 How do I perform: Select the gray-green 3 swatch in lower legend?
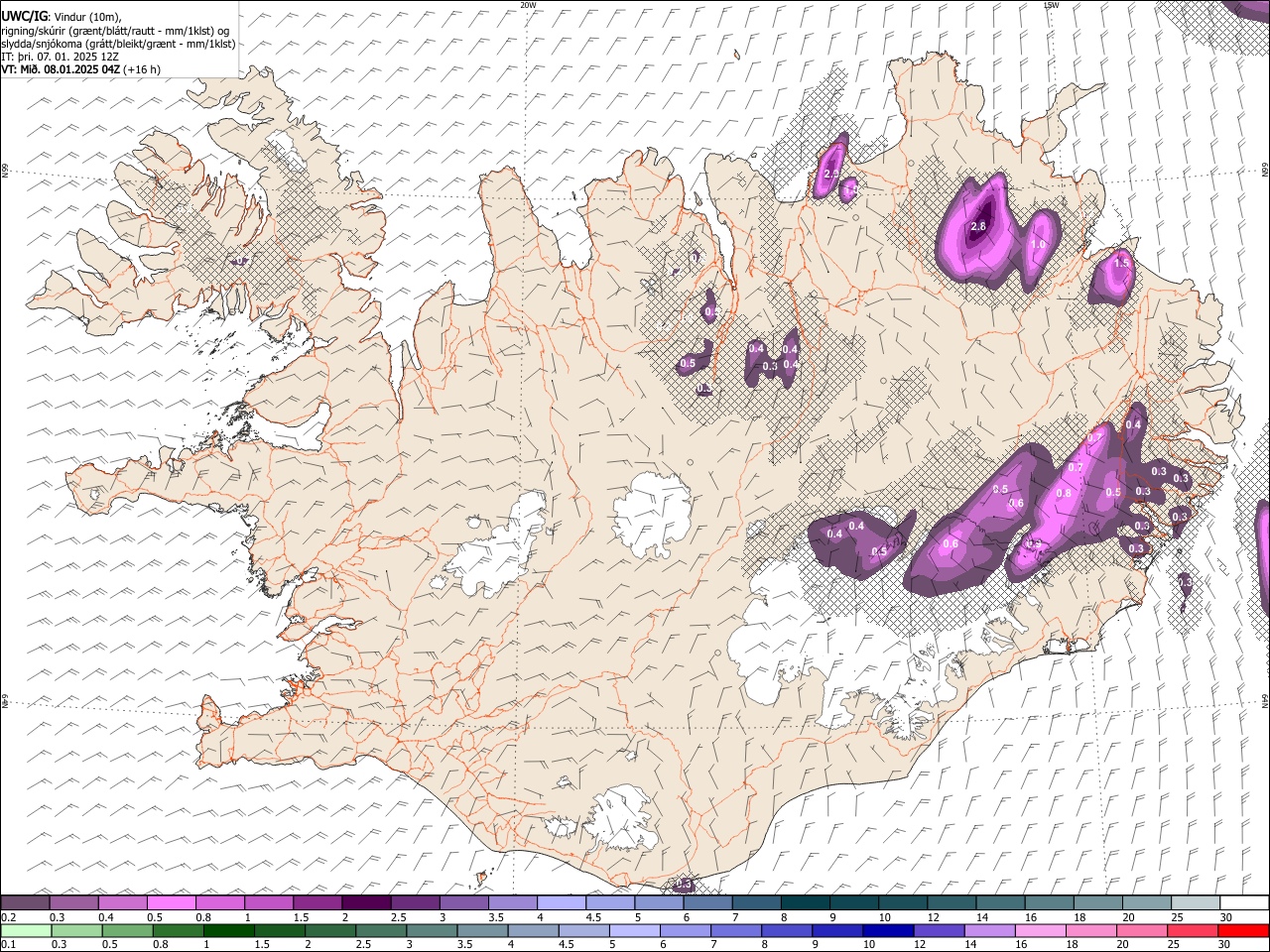(432, 930)
